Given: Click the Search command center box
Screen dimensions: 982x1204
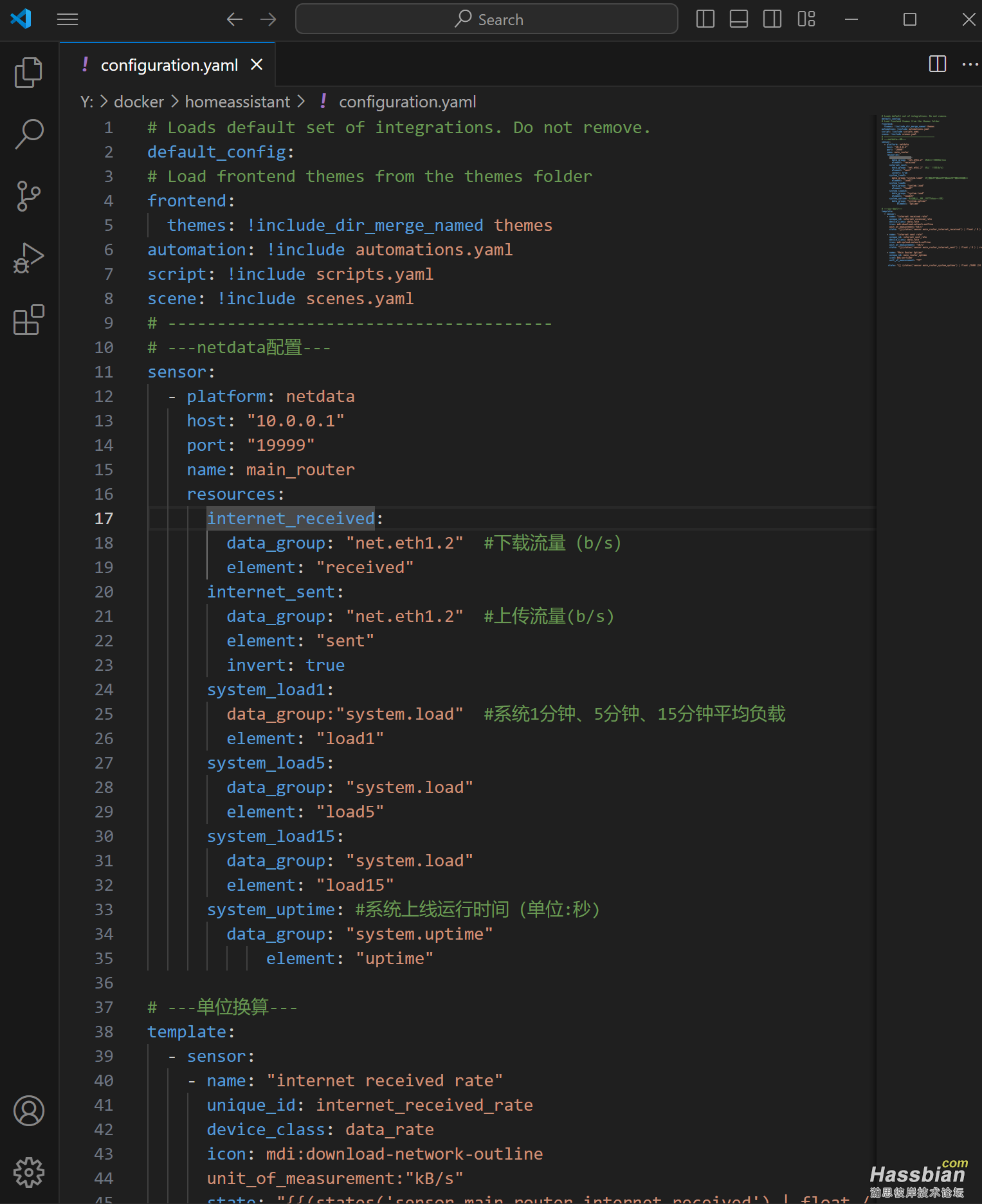Looking at the screenshot, I should pyautogui.click(x=487, y=19).
